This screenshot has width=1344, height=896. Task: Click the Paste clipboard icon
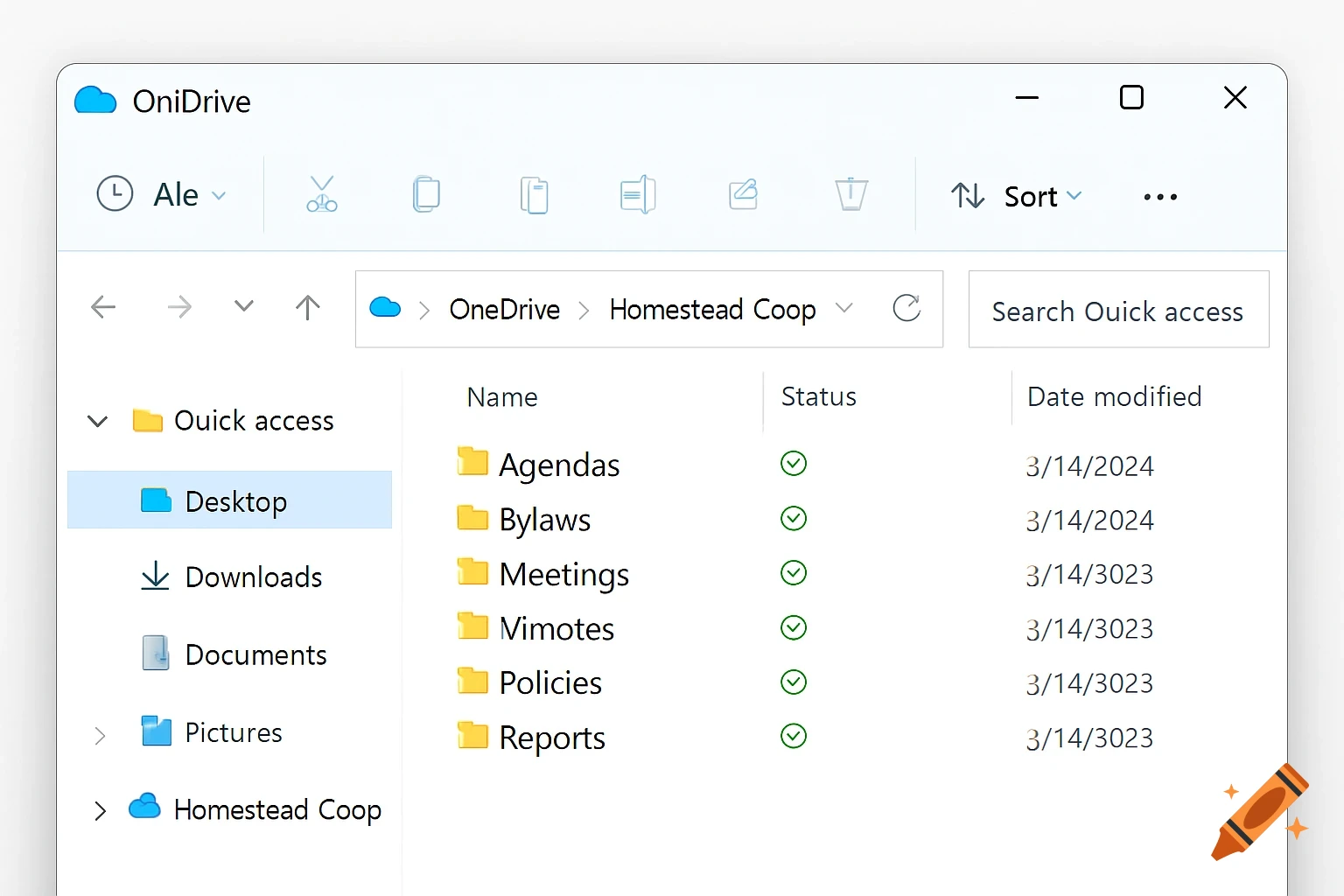coord(534,194)
